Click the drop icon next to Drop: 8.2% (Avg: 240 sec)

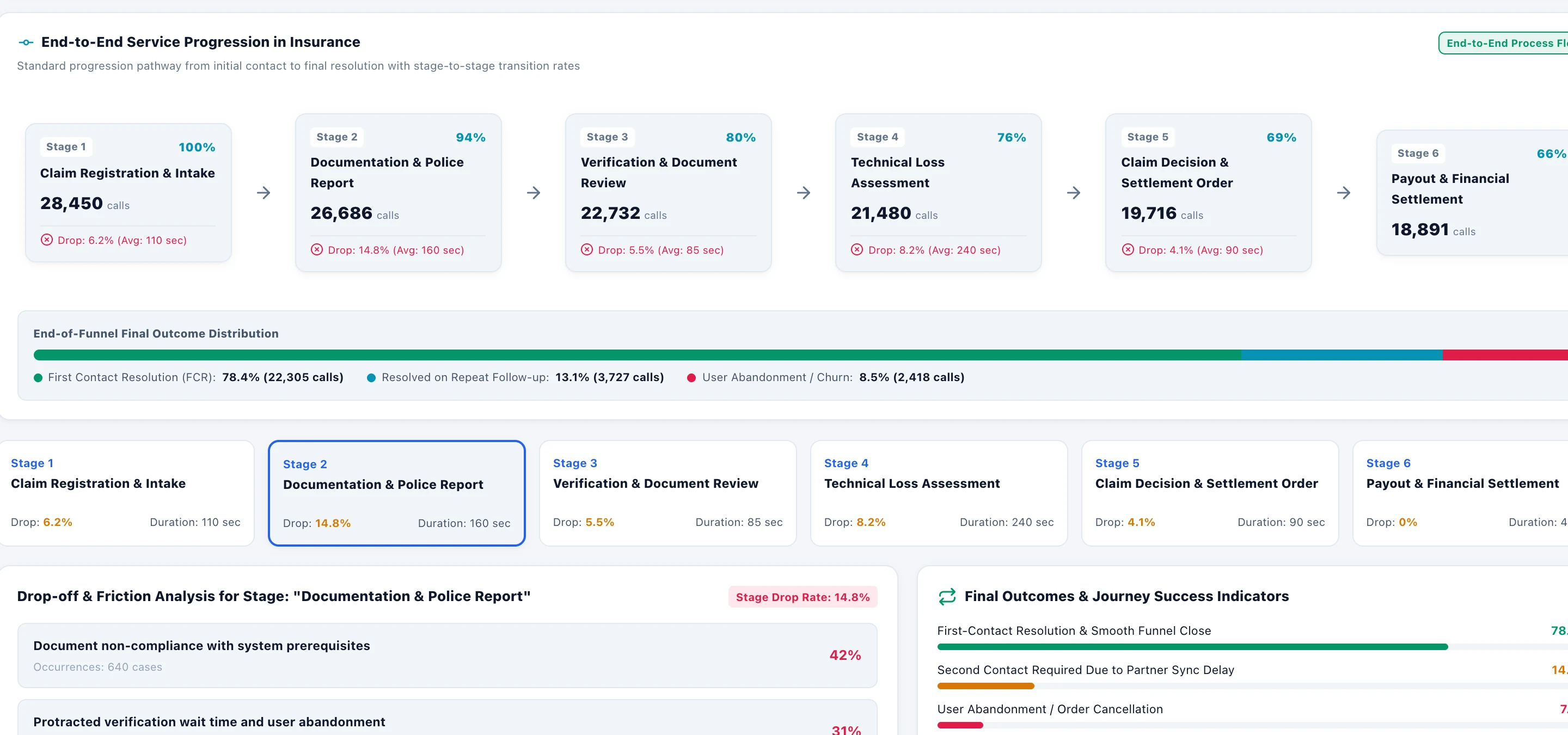click(857, 249)
